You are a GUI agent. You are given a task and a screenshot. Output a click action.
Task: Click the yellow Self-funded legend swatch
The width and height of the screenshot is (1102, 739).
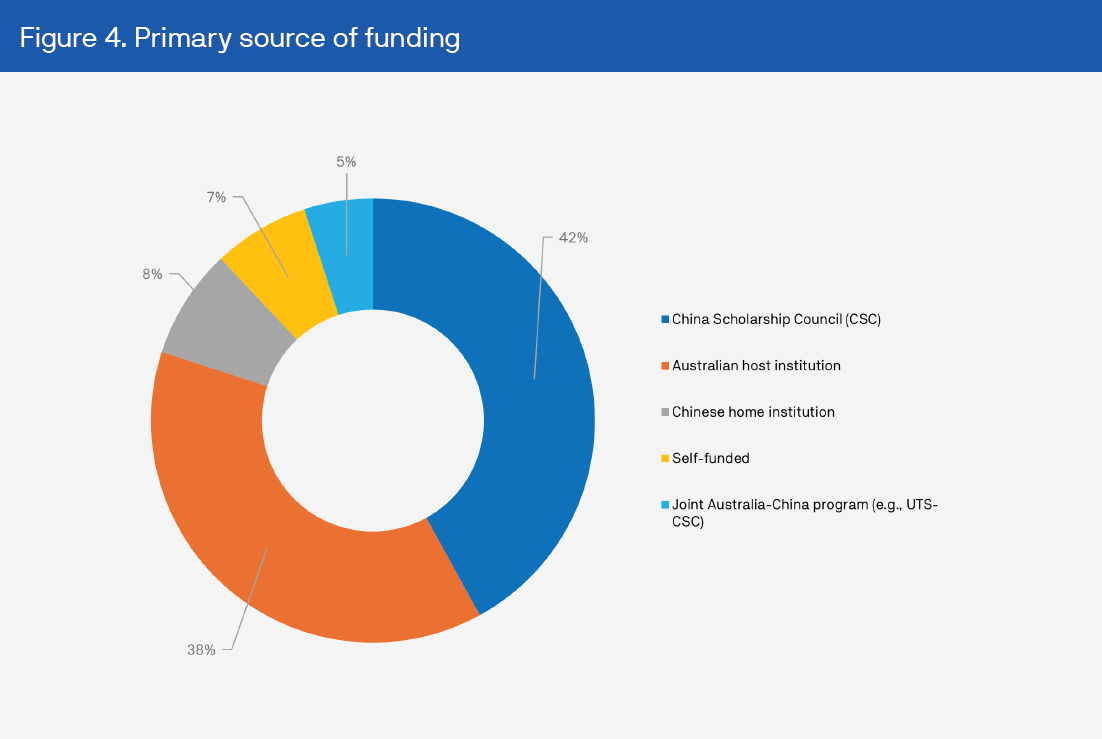click(664, 458)
